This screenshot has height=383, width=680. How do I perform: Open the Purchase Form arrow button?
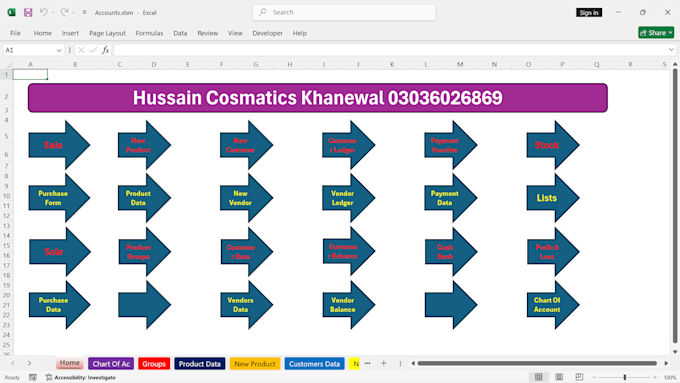pyautogui.click(x=59, y=198)
